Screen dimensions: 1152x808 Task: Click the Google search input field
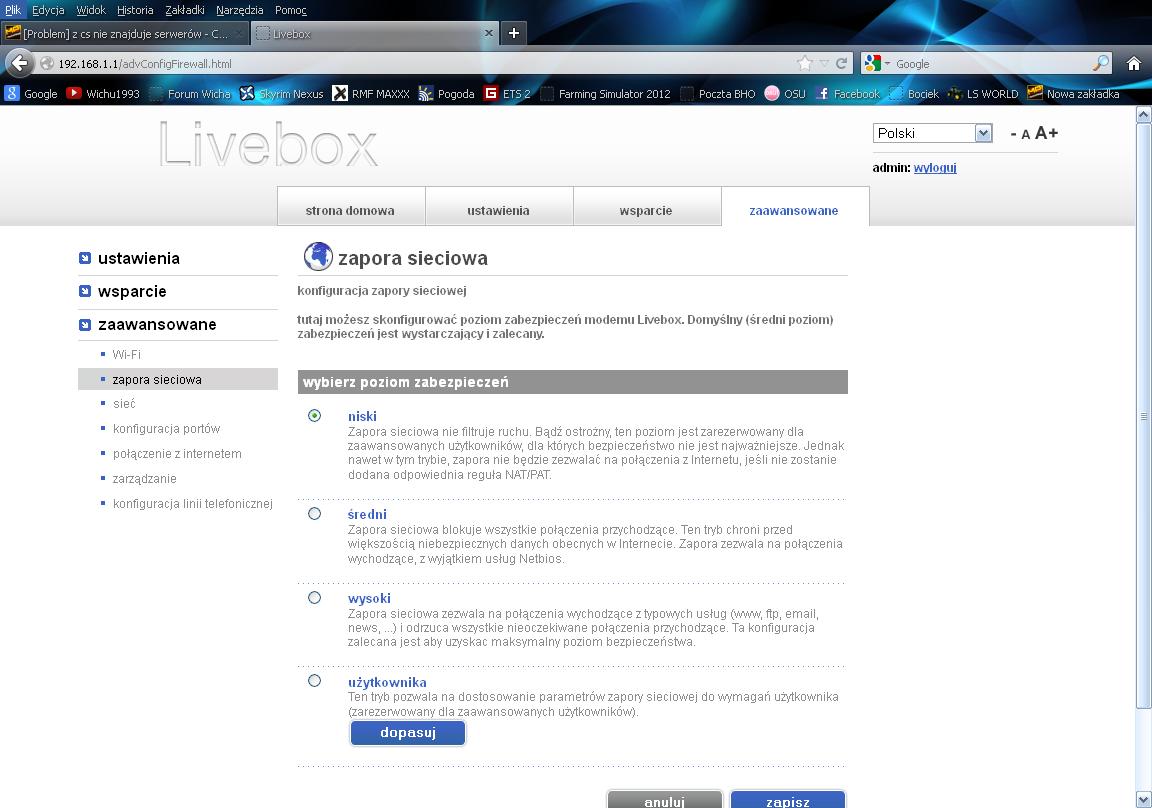pyautogui.click(x=992, y=64)
